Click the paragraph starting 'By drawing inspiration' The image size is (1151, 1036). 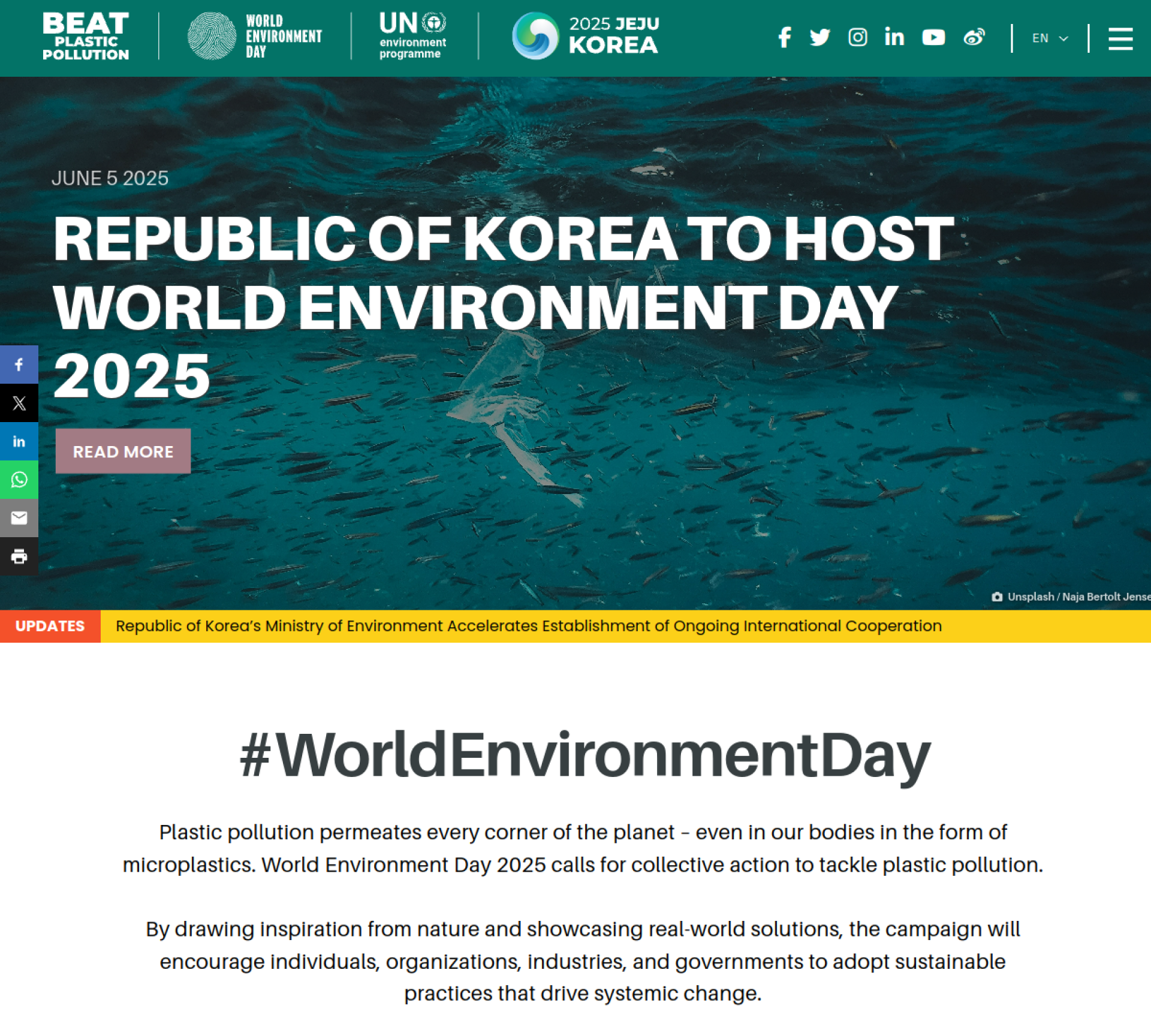point(583,961)
